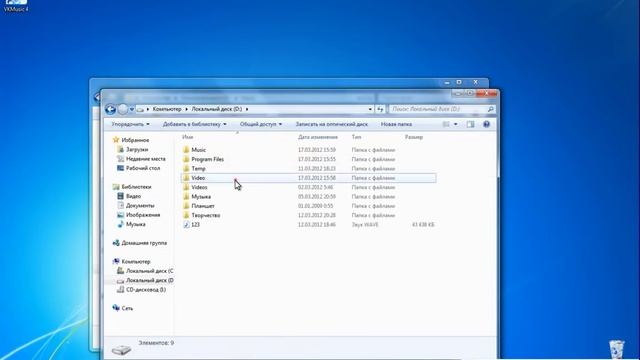Select the Творчество folder icon
This screenshot has width=640, height=360.
point(186,216)
